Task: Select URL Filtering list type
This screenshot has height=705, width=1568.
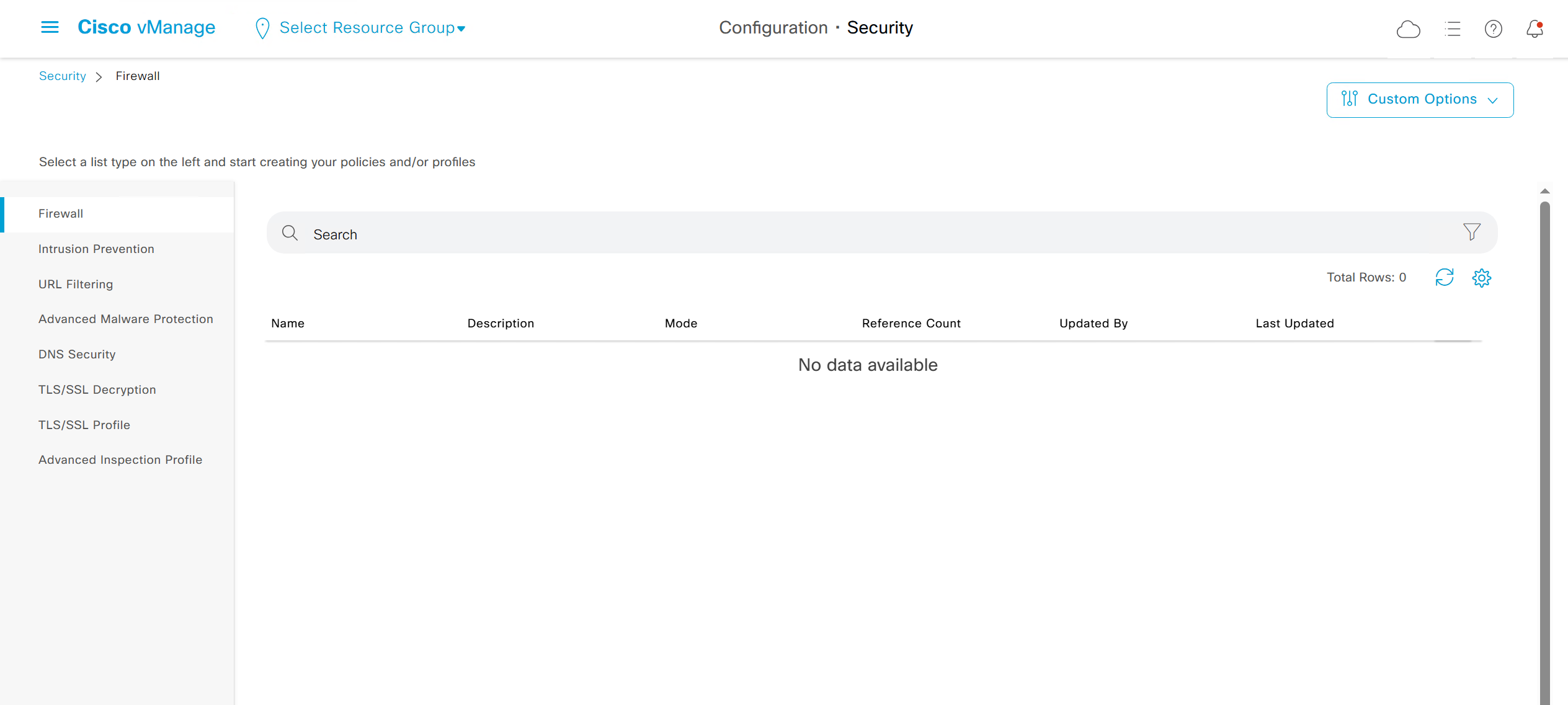Action: pos(76,285)
